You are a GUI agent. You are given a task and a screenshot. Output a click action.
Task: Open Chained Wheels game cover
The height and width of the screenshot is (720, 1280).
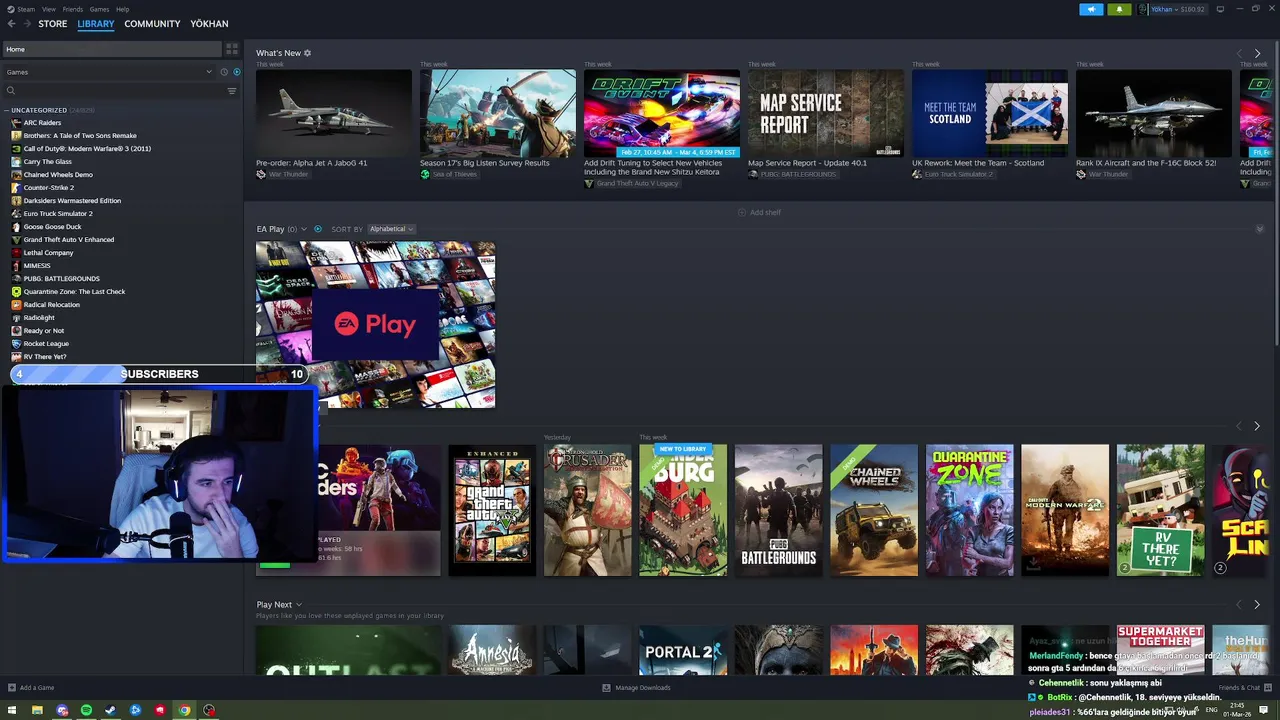point(874,510)
